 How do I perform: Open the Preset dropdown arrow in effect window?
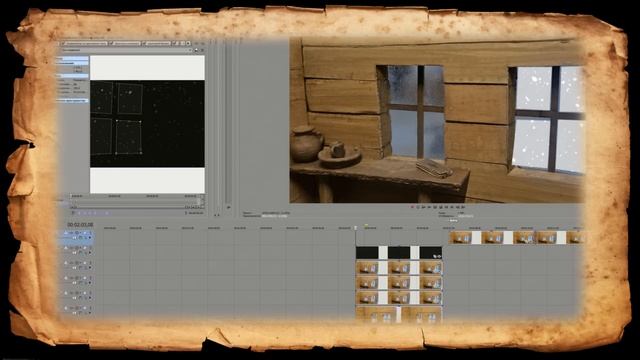(190, 50)
